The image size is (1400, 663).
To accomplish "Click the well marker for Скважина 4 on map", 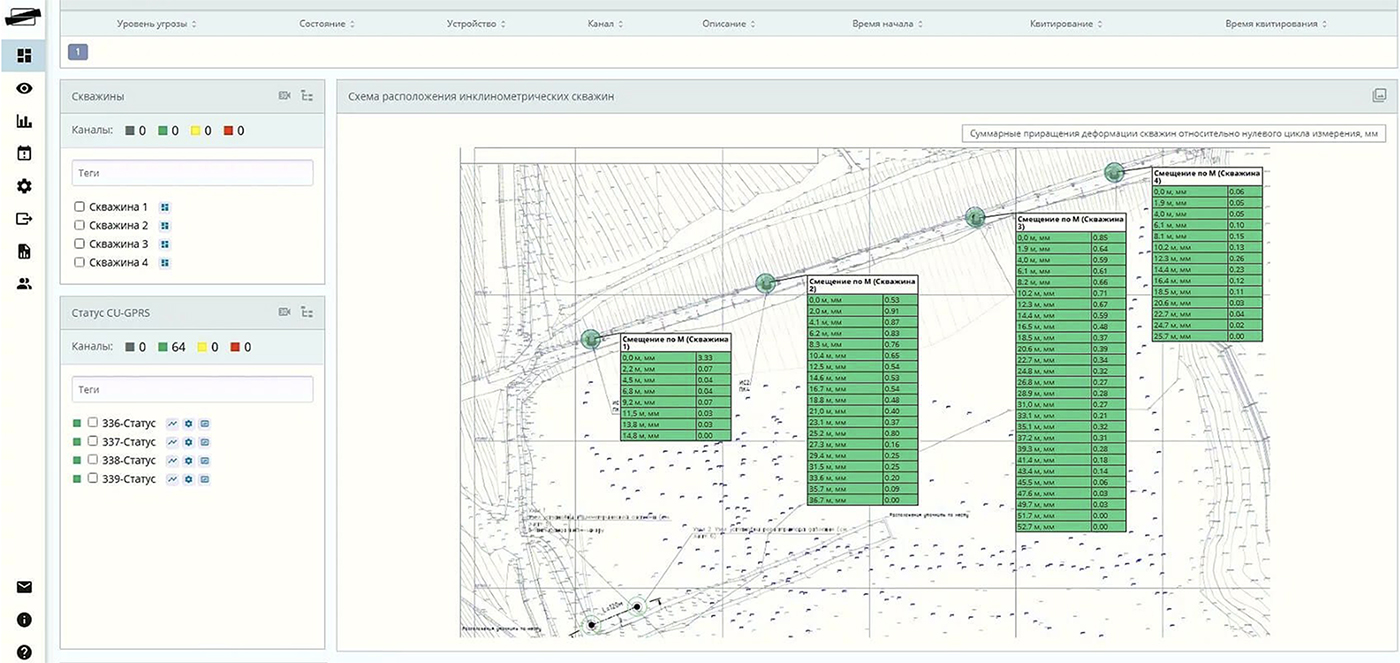I will (x=1114, y=172).
